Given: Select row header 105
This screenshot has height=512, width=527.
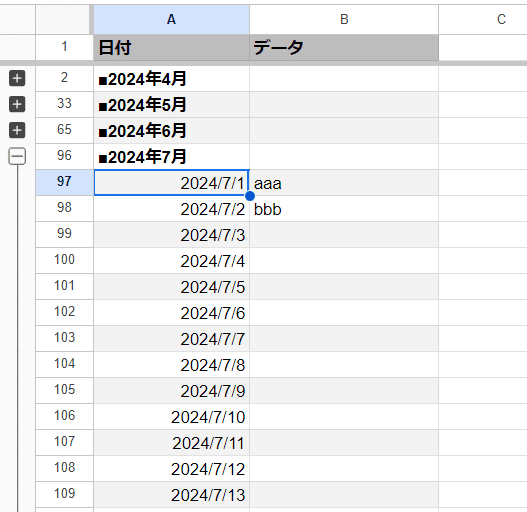Looking at the screenshot, I should pyautogui.click(x=64, y=390).
